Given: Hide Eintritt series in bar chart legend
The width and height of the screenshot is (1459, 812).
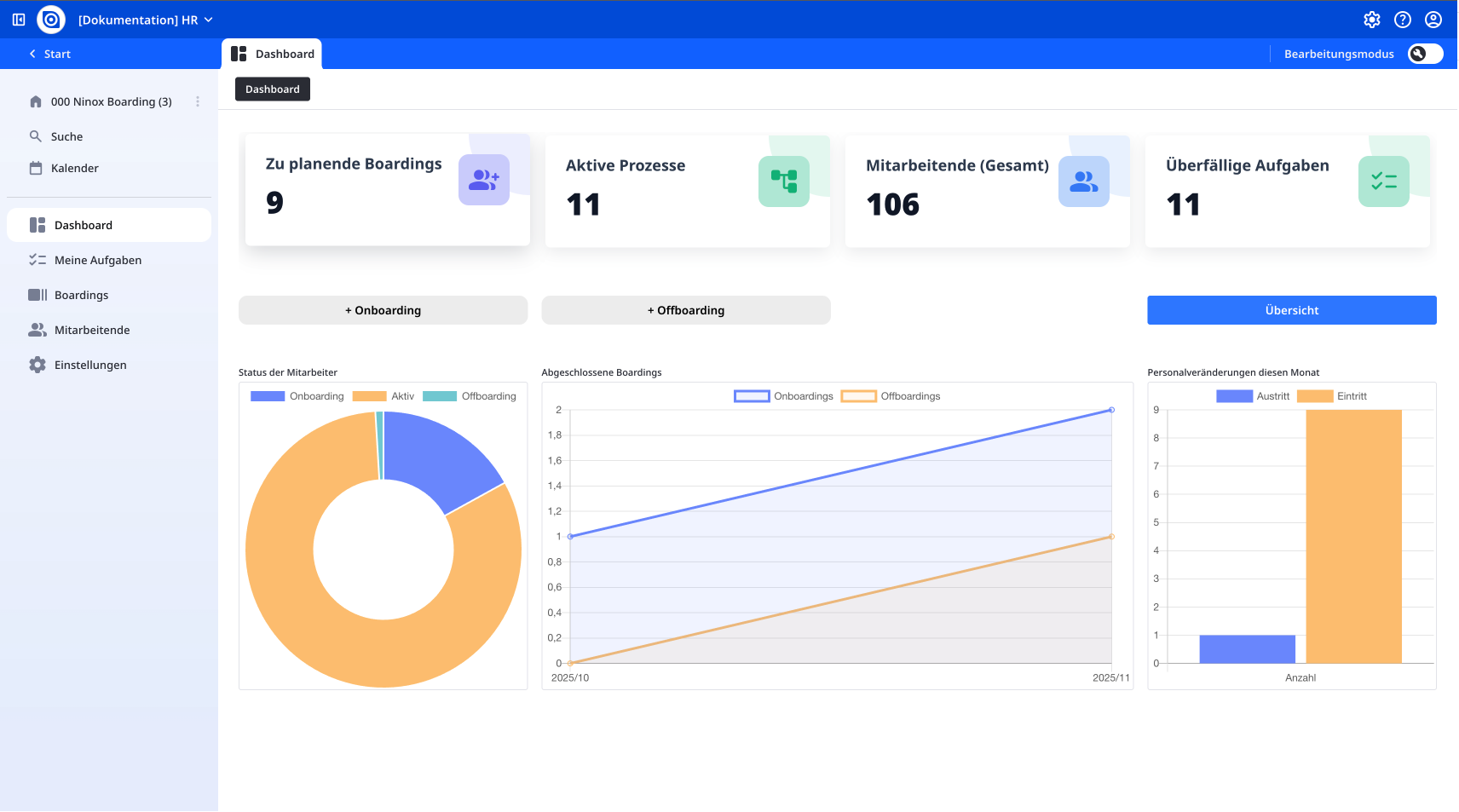Looking at the screenshot, I should click(x=1314, y=396).
